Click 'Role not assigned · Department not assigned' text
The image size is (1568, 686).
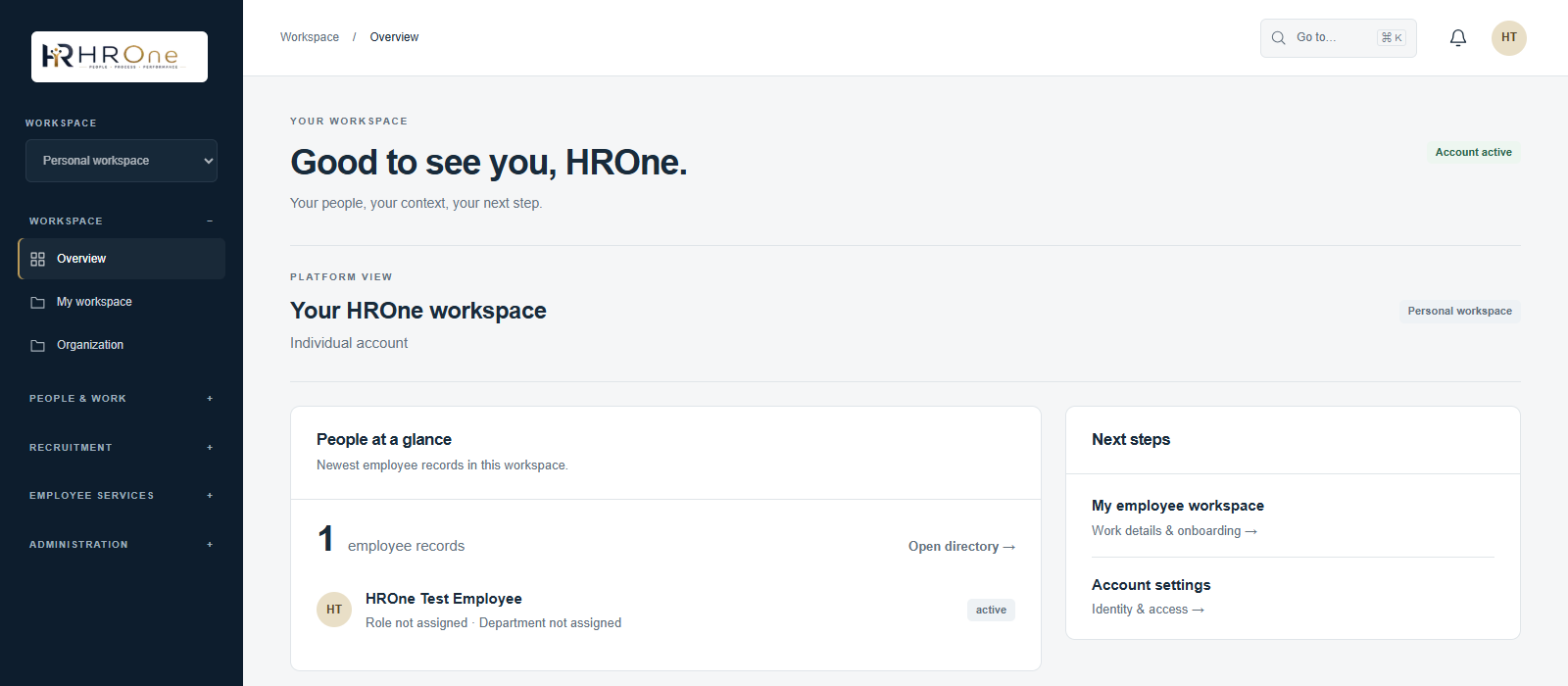coord(493,623)
